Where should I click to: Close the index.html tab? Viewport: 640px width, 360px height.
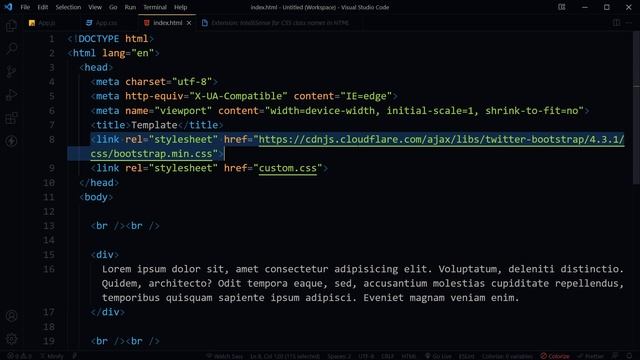pos(189,23)
